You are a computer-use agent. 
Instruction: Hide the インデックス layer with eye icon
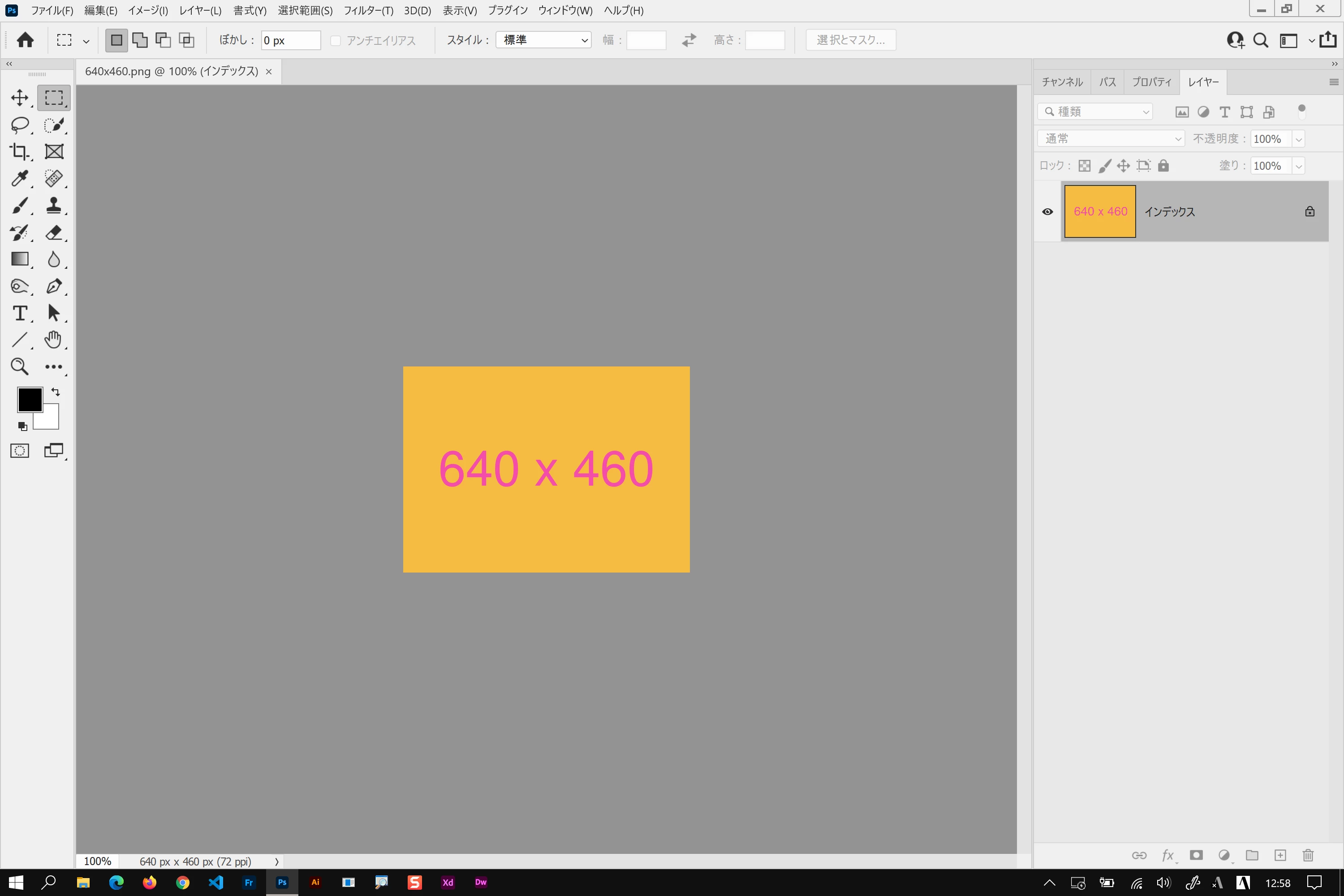(1047, 211)
